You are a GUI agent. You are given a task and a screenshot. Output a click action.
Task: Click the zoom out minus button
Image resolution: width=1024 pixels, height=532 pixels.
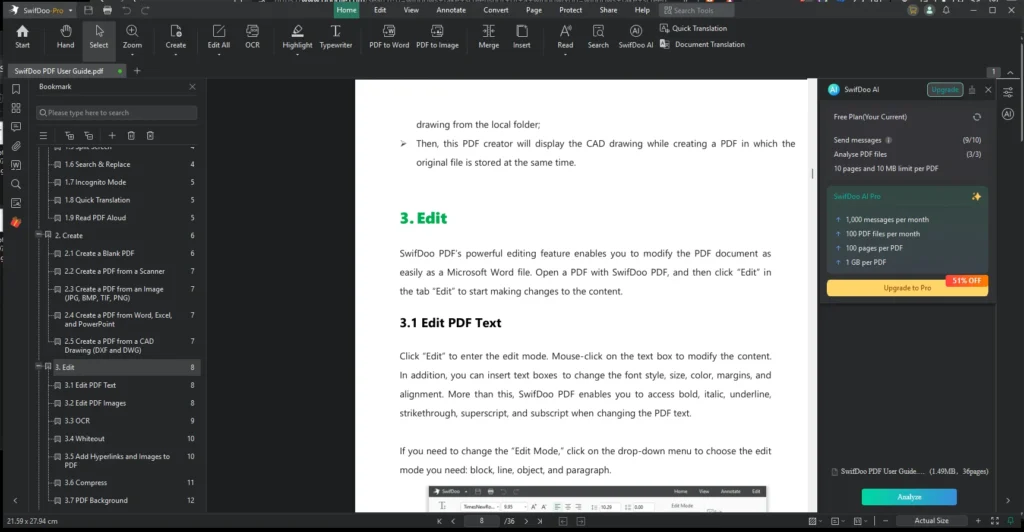[x=886, y=521]
